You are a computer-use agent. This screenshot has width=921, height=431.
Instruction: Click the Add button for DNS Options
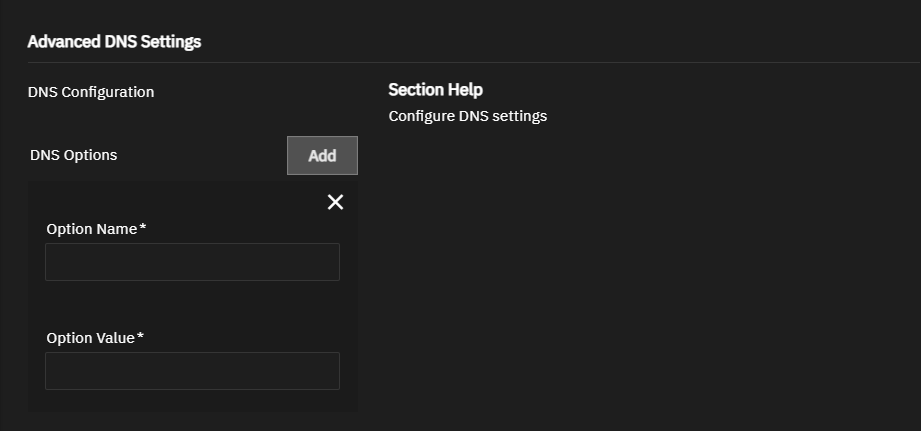[x=322, y=156]
